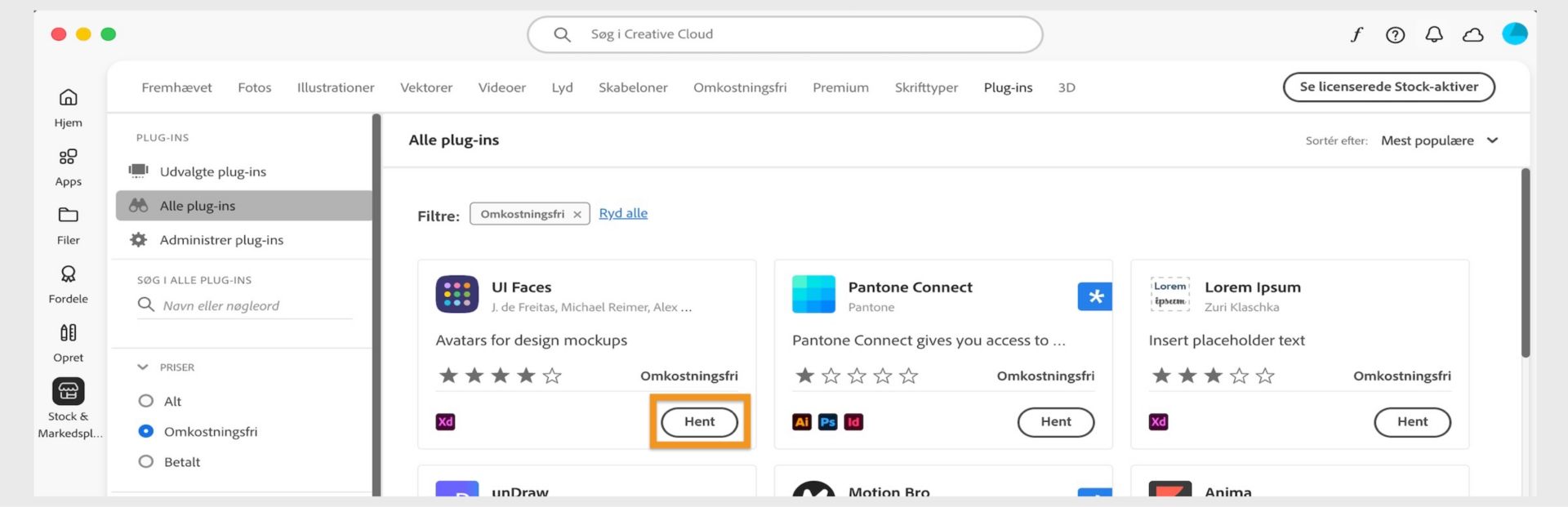Remove the Omkostningsfri filter chip

click(577, 215)
